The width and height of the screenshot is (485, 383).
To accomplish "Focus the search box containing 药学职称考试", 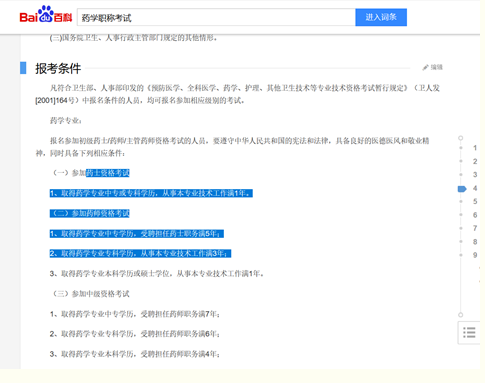I will pyautogui.click(x=216, y=17).
